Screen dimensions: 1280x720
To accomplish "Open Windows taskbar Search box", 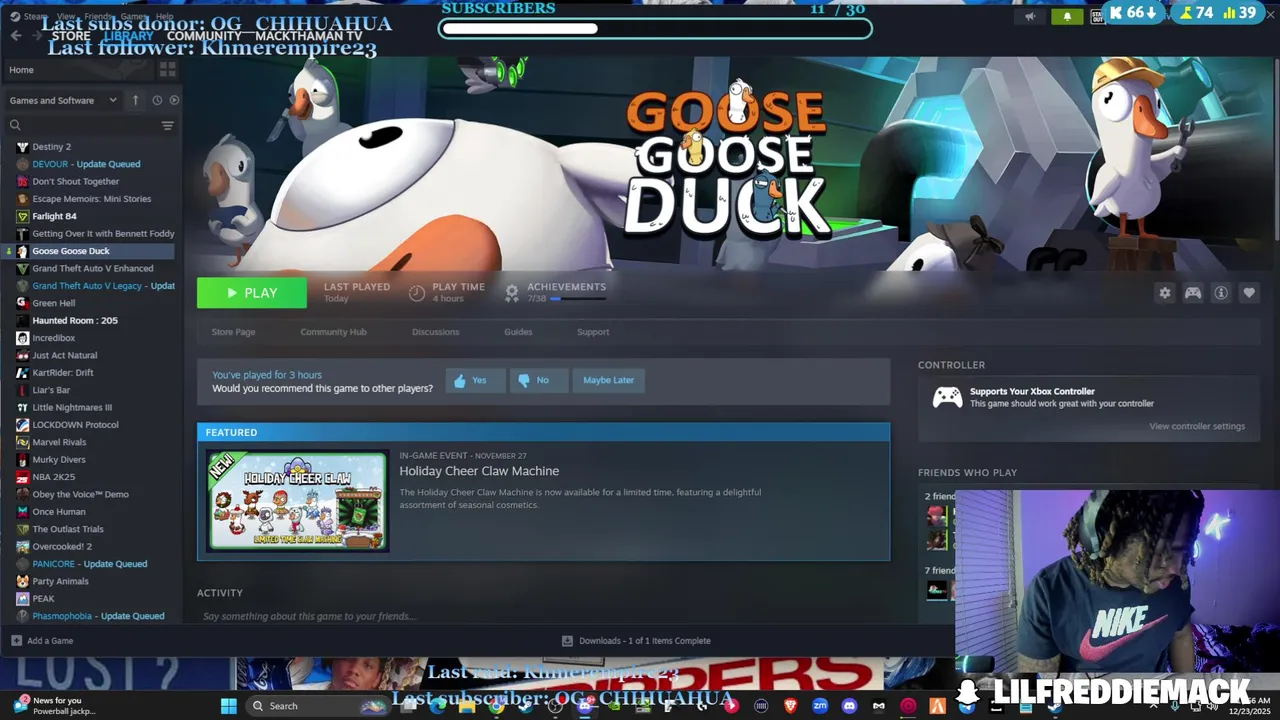I will [x=318, y=706].
